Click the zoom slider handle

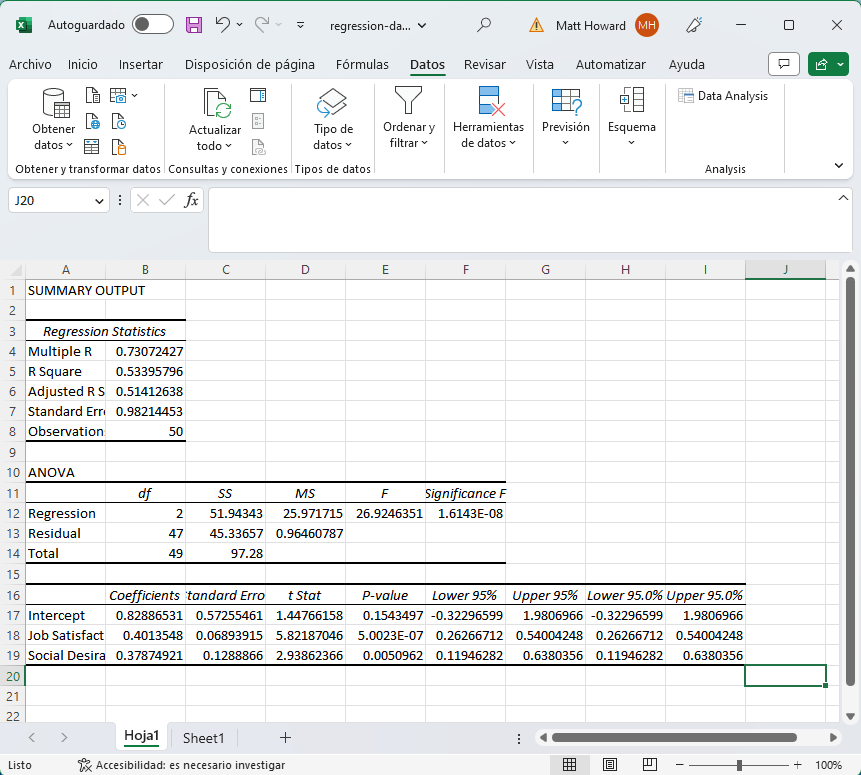[739, 765]
